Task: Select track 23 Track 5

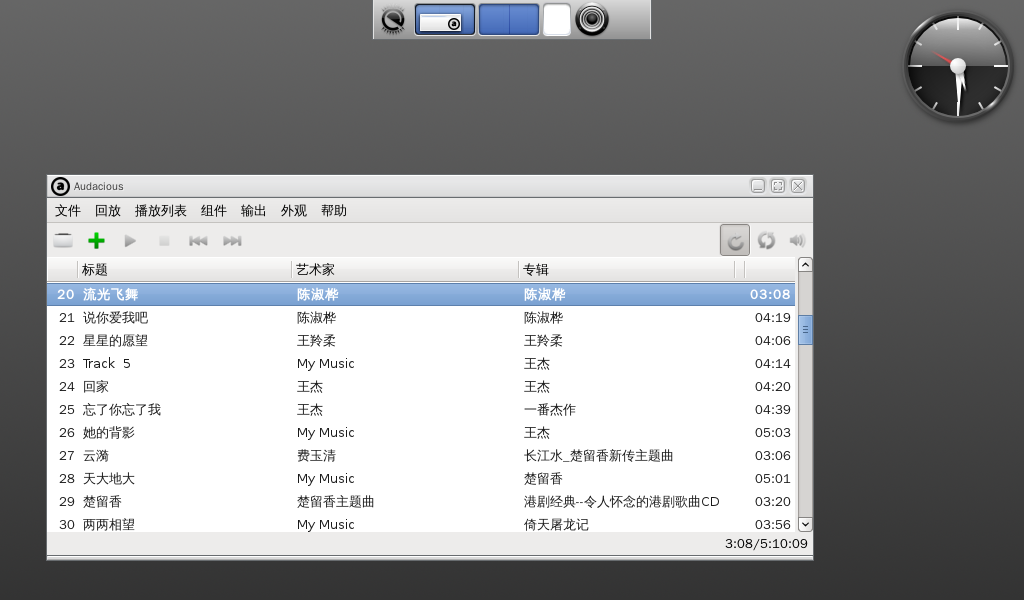Action: tap(421, 363)
